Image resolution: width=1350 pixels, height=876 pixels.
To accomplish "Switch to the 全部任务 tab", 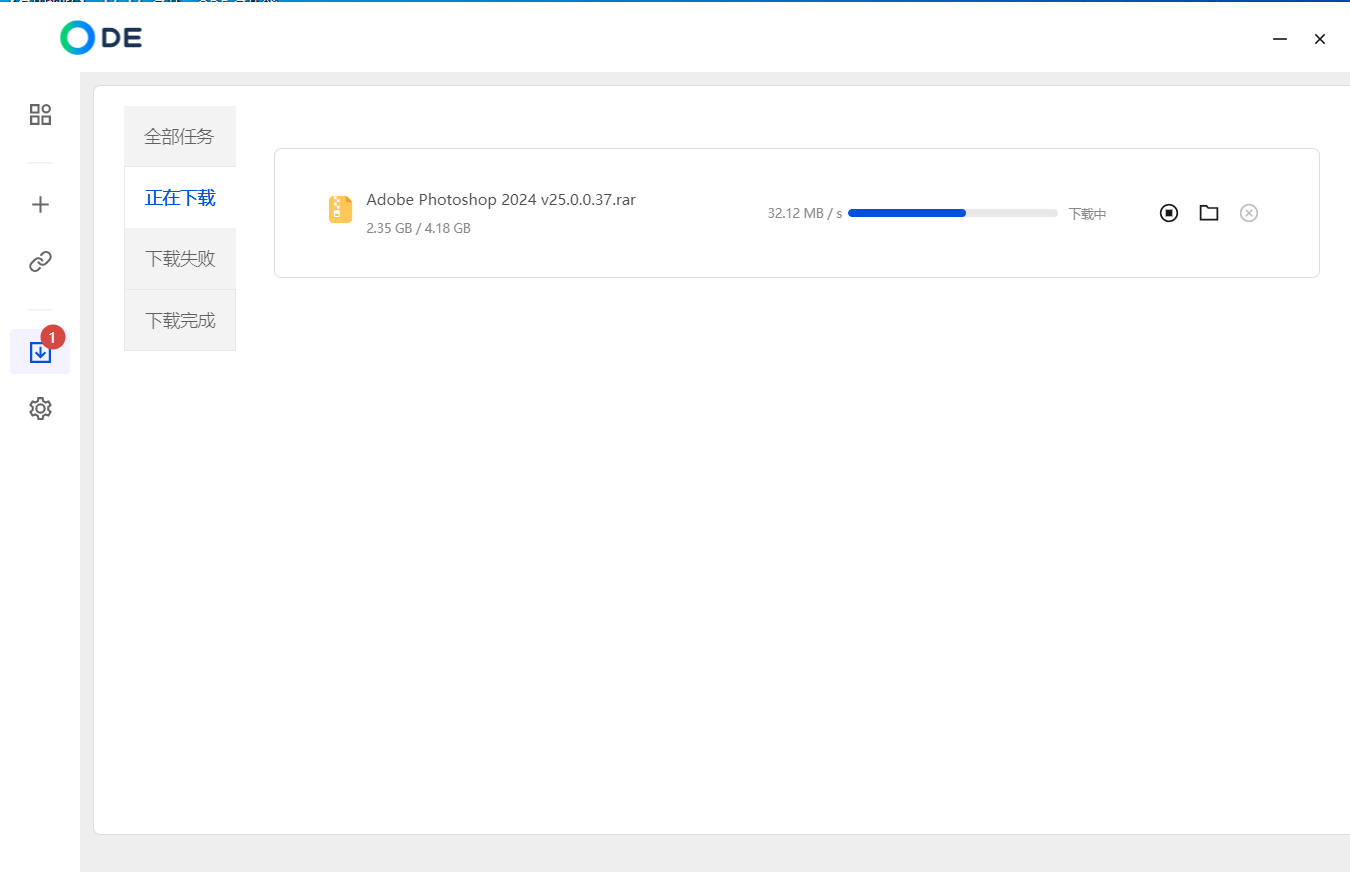I will [x=180, y=137].
